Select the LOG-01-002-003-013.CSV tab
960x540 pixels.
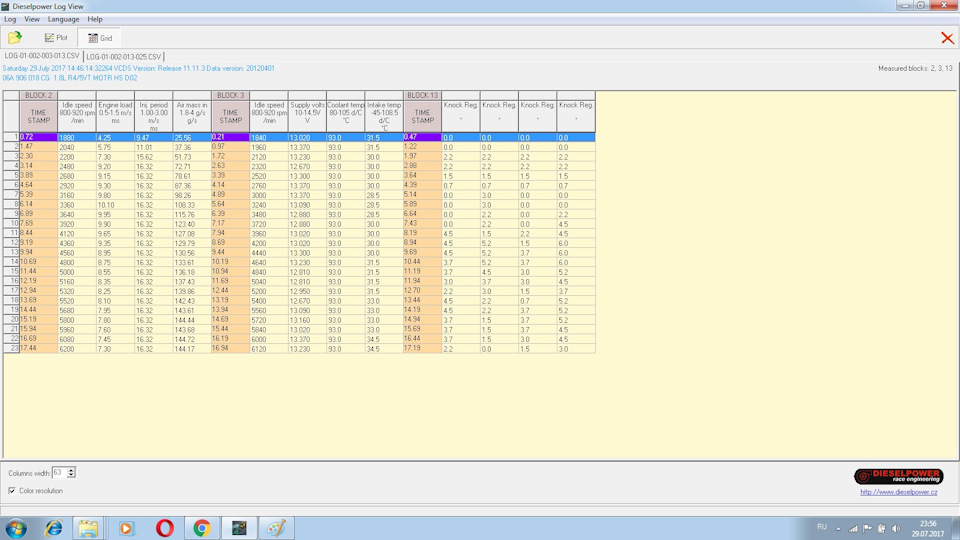42,56
